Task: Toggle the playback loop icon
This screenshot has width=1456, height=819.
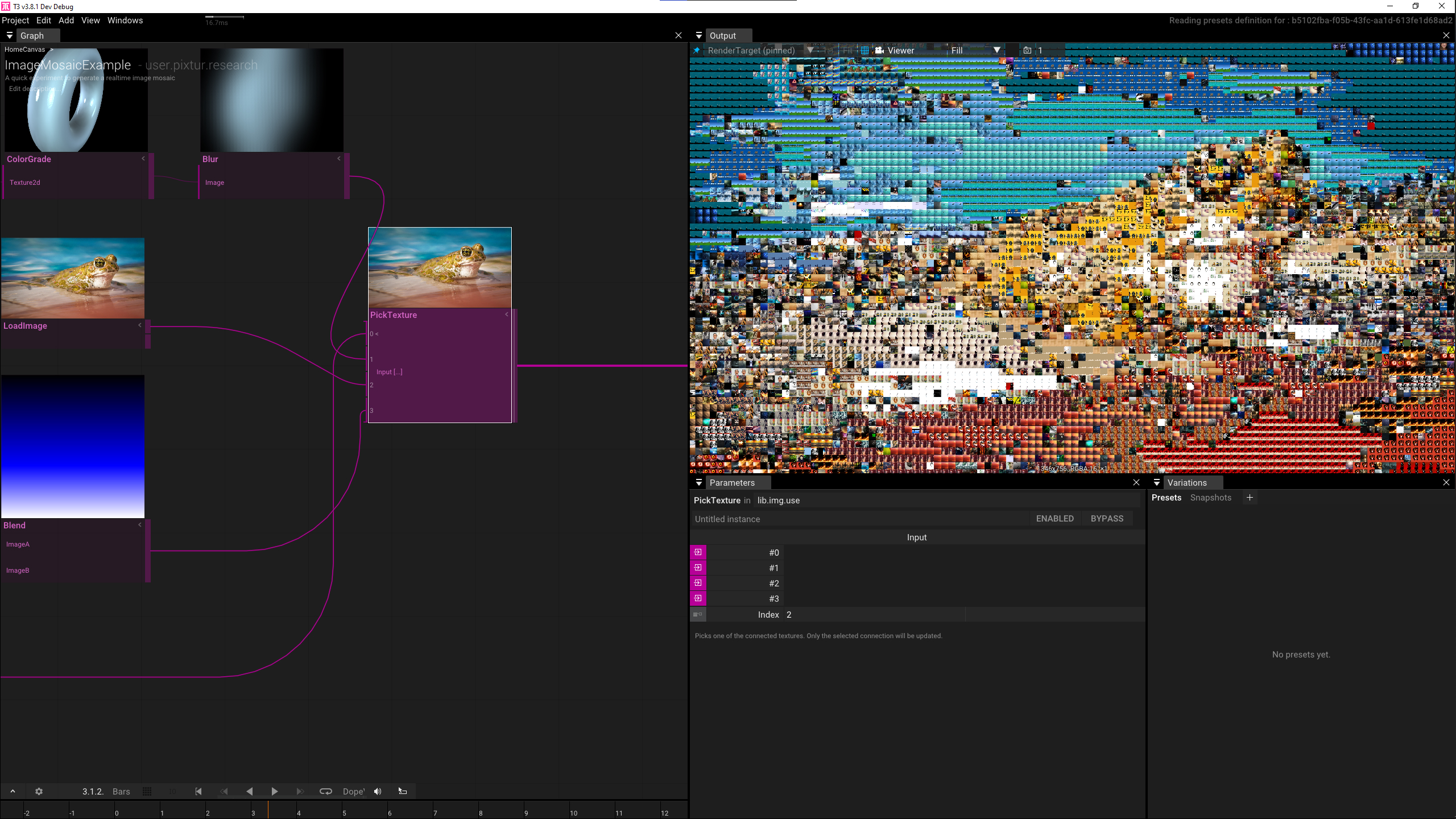Action: click(x=325, y=791)
